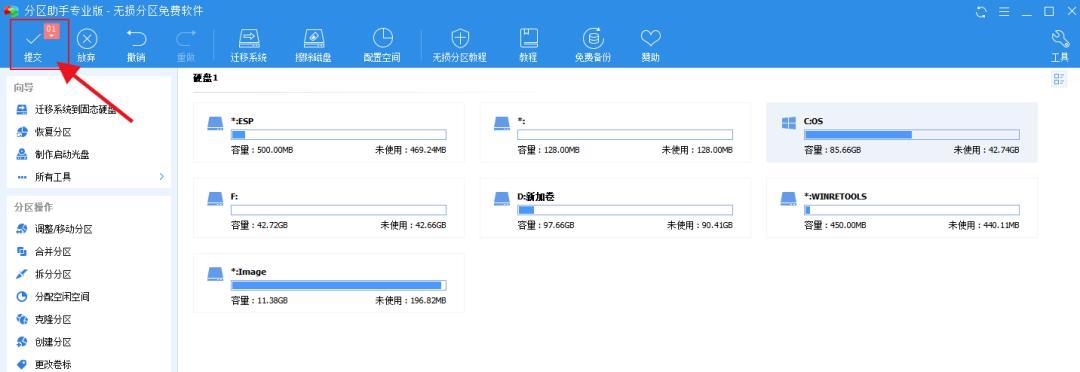Open the 配置空间 allocate space tool
This screenshot has height=372, width=1080.
pyautogui.click(x=382, y=45)
